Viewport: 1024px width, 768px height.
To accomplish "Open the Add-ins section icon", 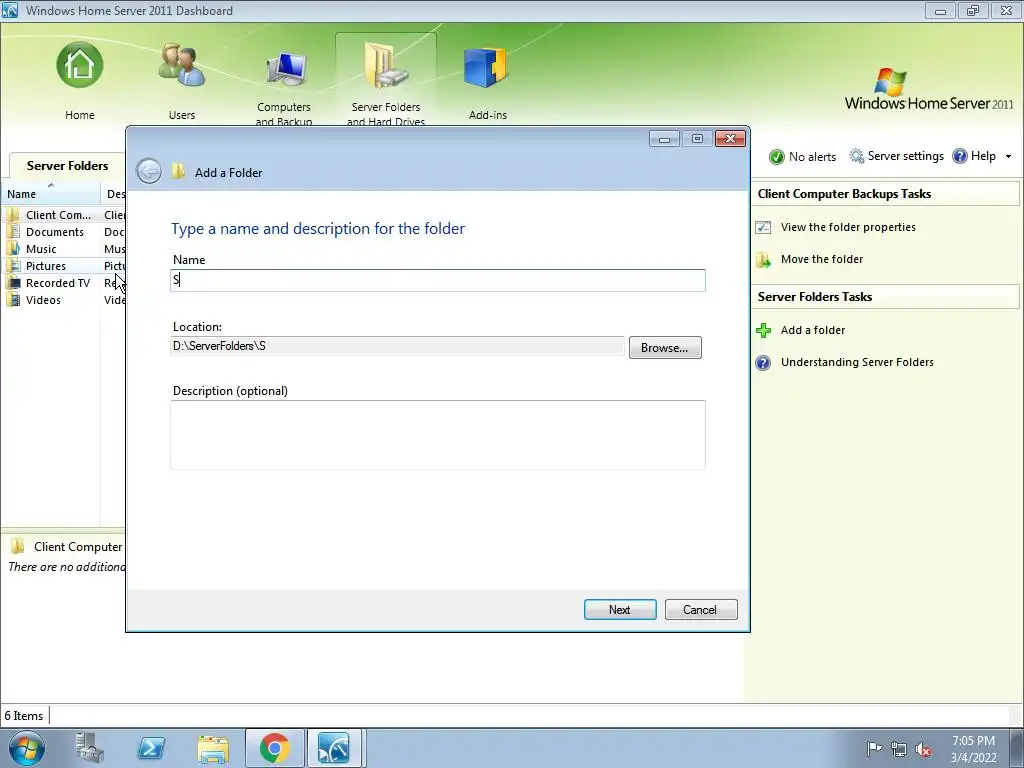I will 487,68.
